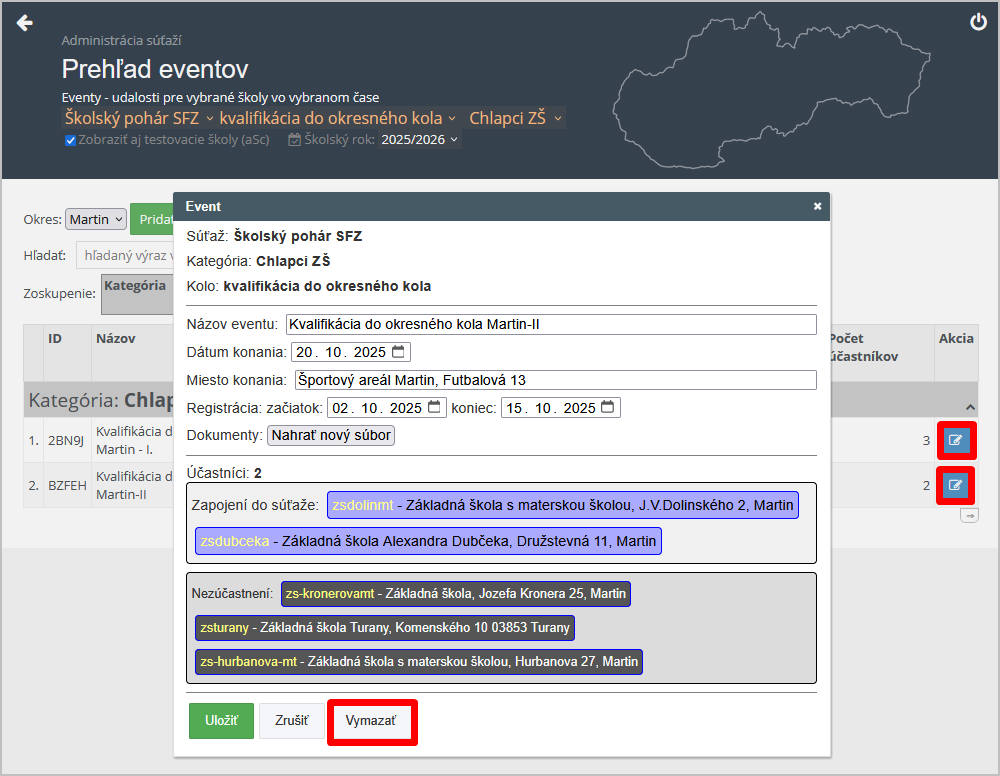
Task: Click the Vymazať delete button
Action: [371, 721]
